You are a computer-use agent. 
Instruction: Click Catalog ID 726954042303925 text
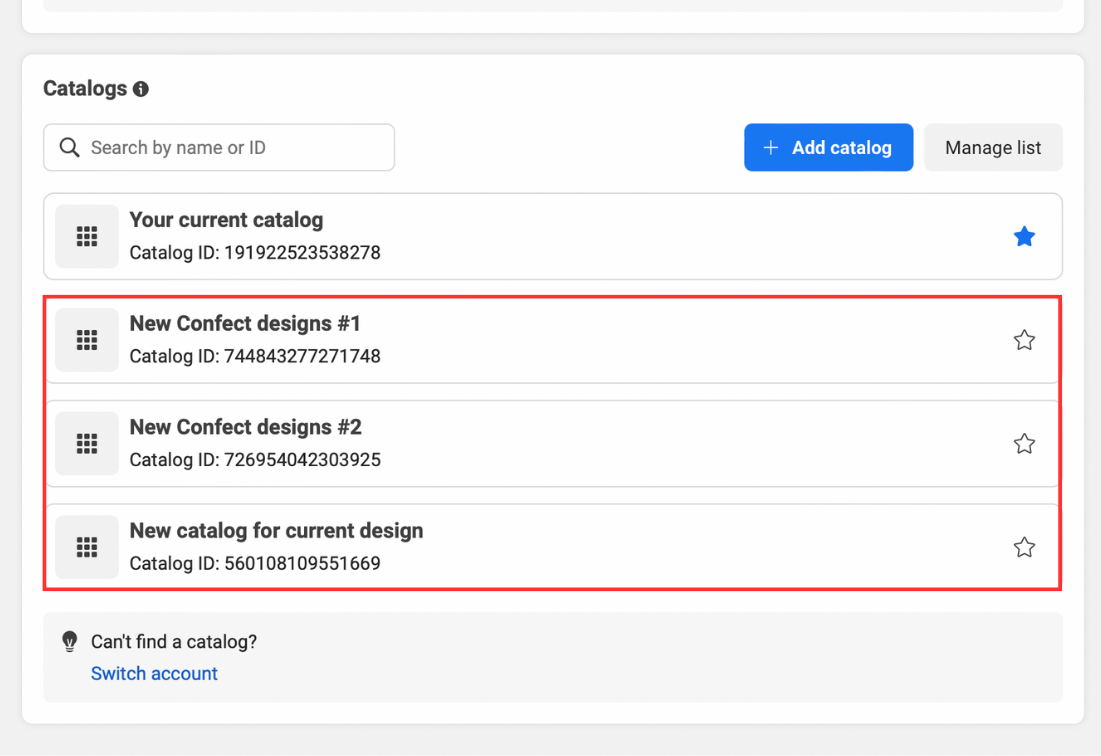[x=255, y=460]
